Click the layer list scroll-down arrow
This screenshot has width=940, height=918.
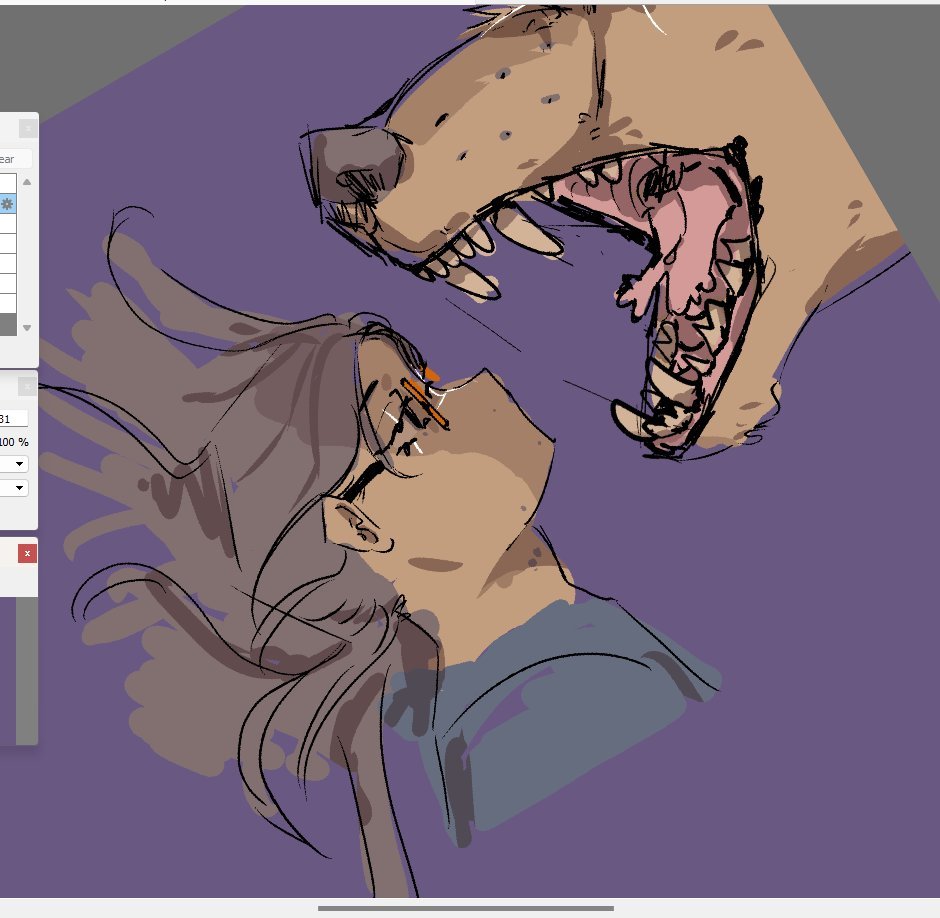tap(27, 328)
